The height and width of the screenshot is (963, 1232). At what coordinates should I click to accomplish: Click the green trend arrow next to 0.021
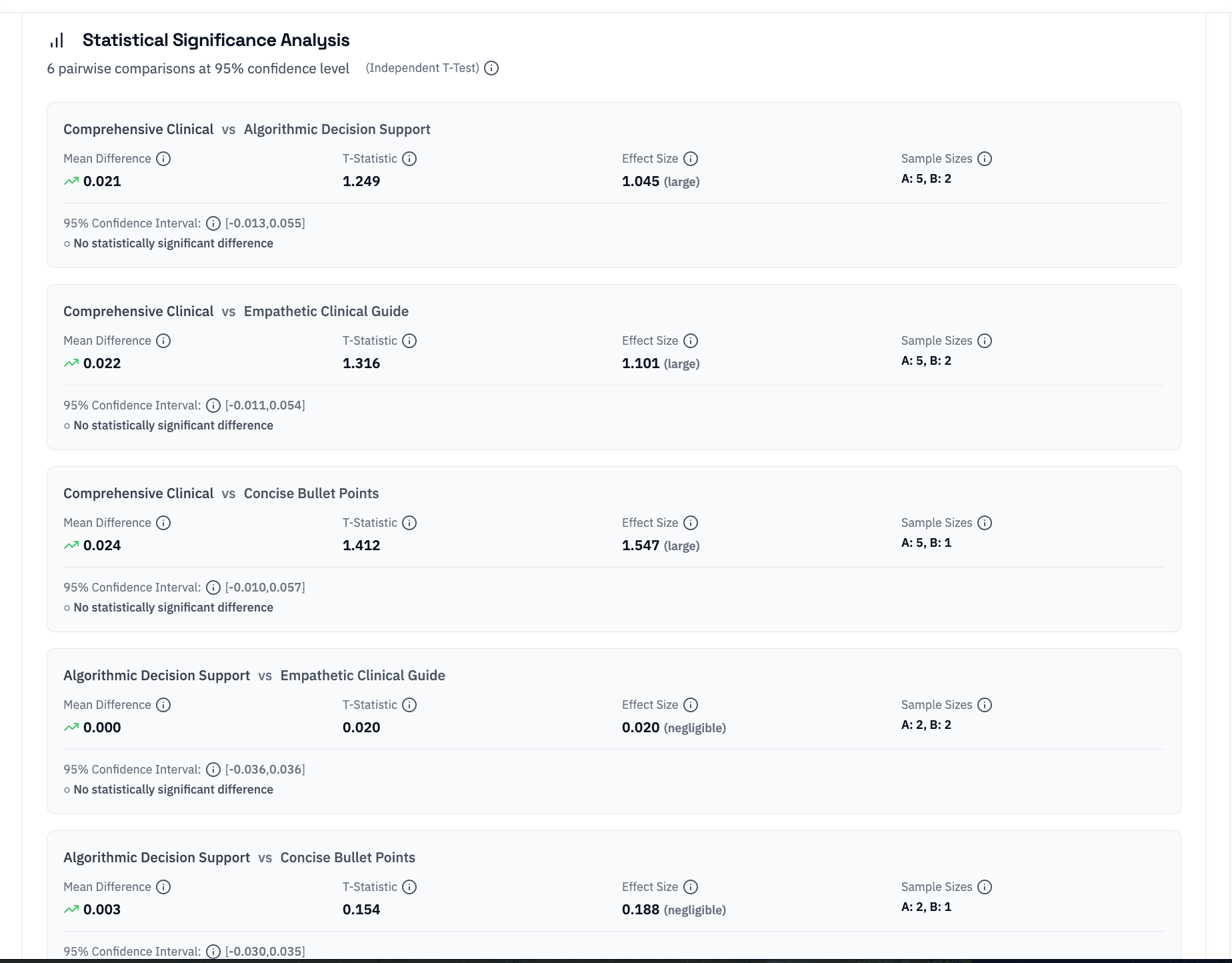[x=71, y=181]
